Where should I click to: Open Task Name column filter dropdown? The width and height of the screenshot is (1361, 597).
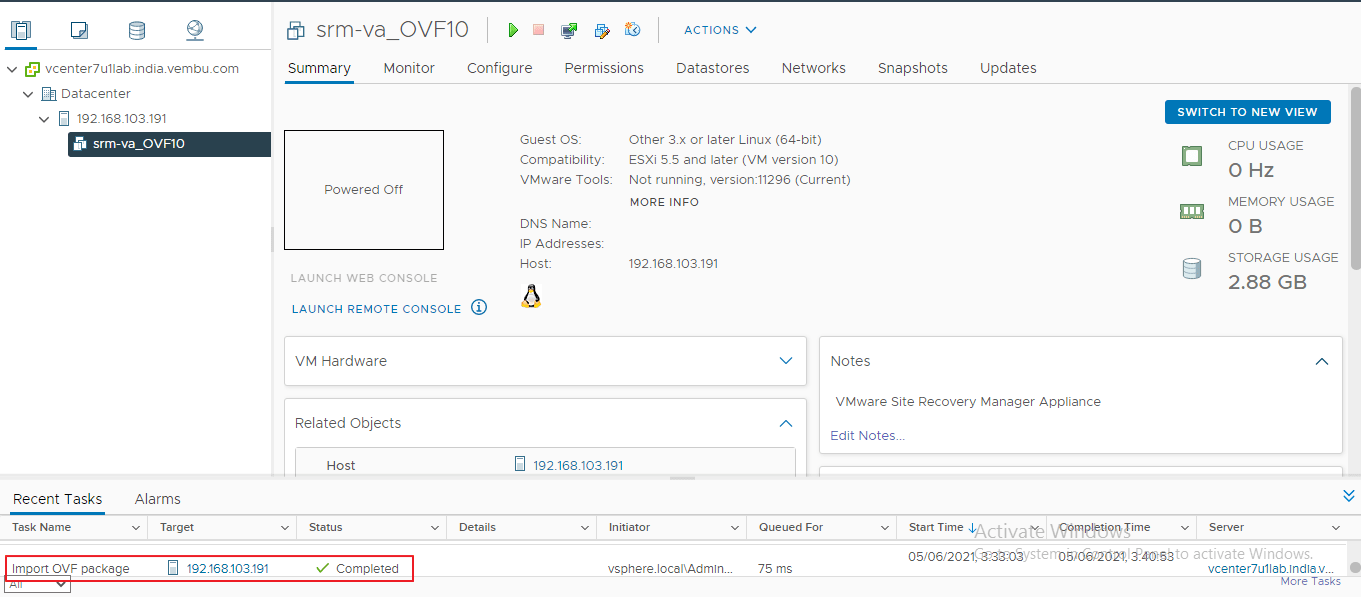pos(137,528)
